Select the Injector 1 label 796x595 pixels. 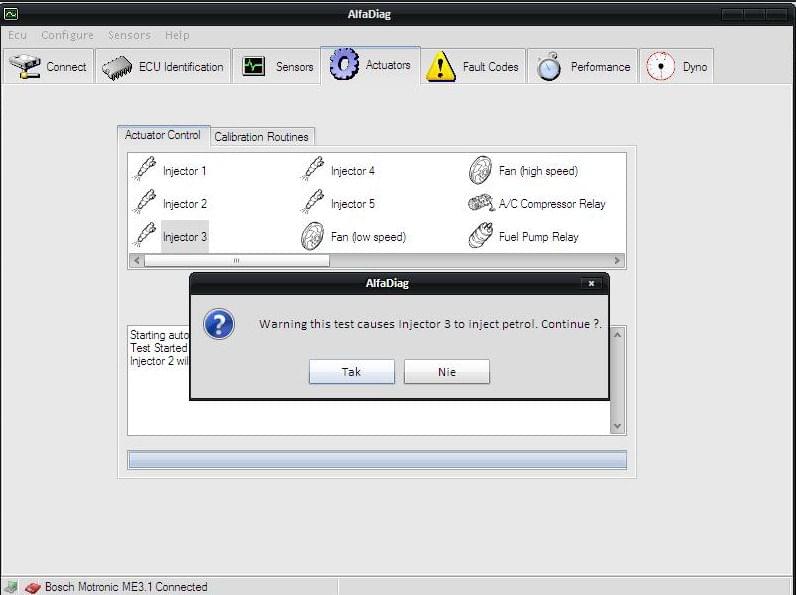tap(185, 171)
